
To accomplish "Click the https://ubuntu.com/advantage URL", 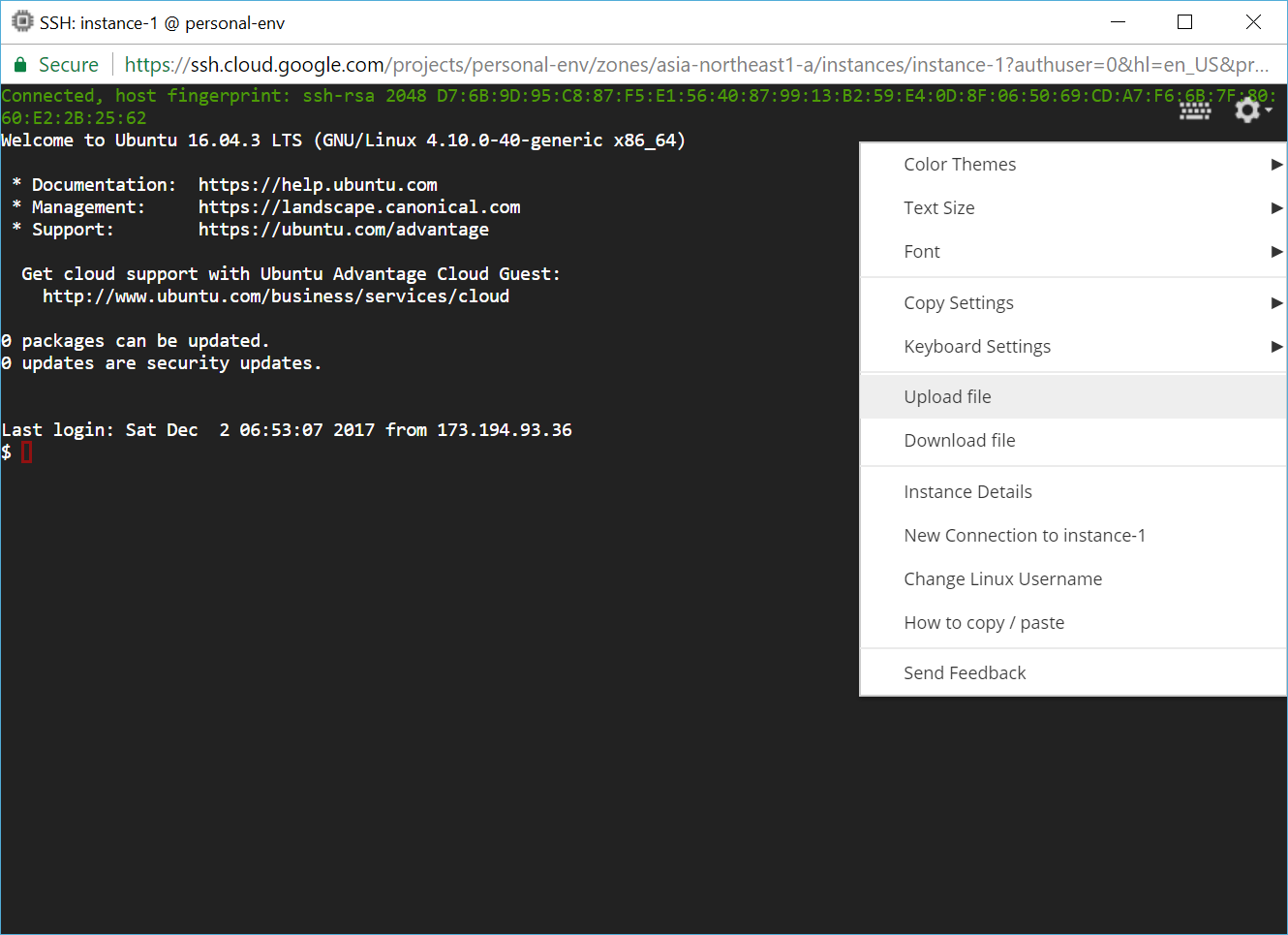I will pyautogui.click(x=344, y=230).
